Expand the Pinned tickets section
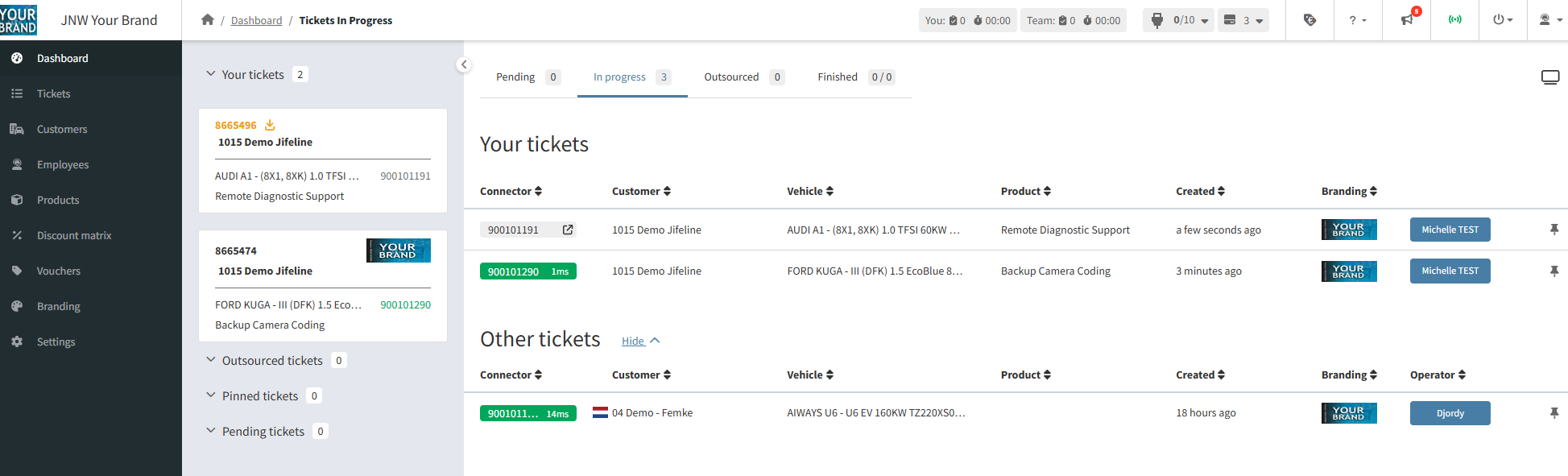Image resolution: width=1568 pixels, height=476 pixels. 259,396
